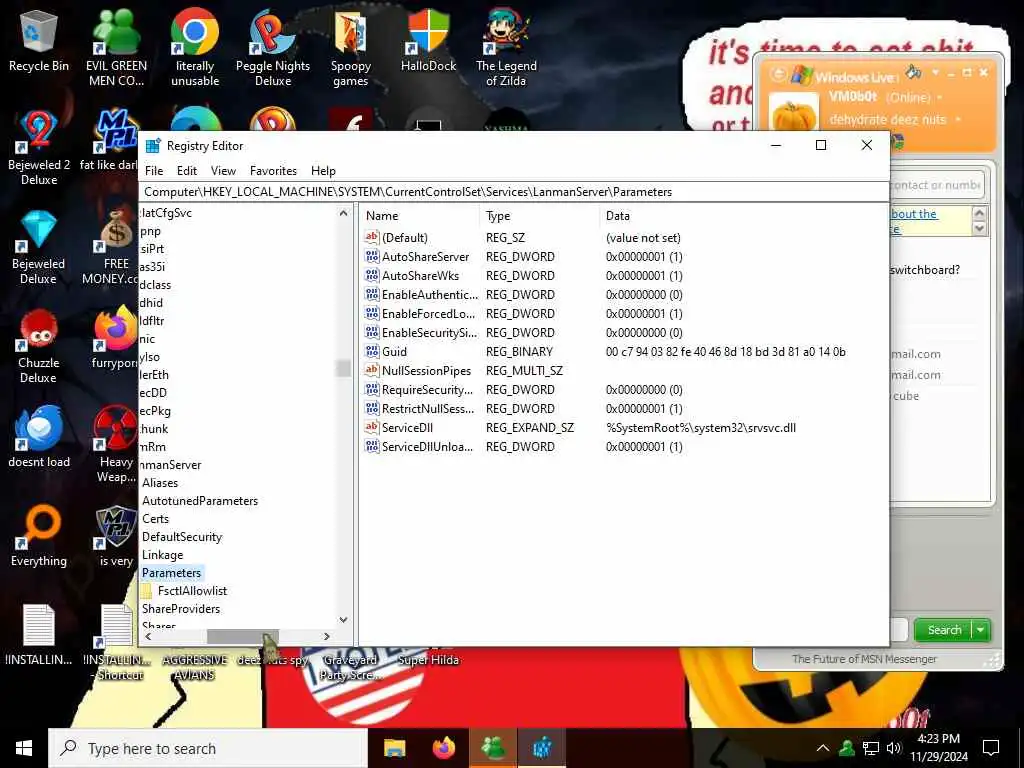Open the File menu in Registry Editor
Screen dimensions: 1024x768
[x=154, y=170]
